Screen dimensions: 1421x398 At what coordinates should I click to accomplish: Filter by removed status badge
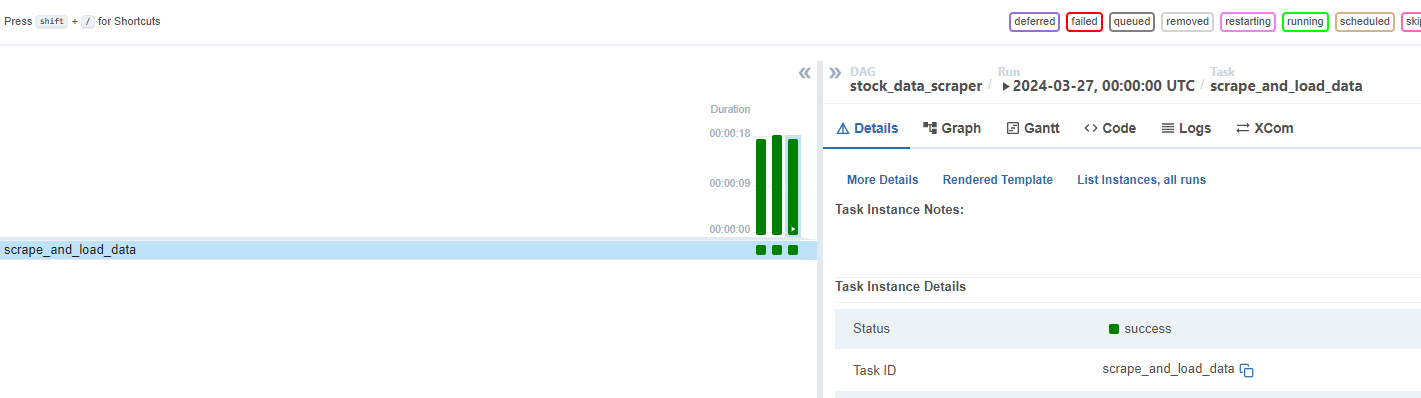(1187, 21)
